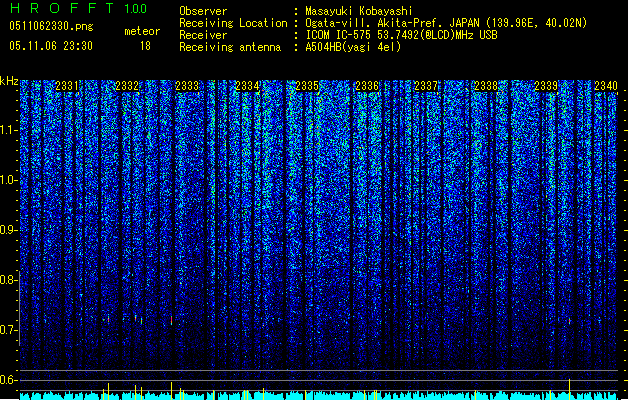Select the 2340 time marker
Viewport: 629px width, 400px height.
click(606, 86)
